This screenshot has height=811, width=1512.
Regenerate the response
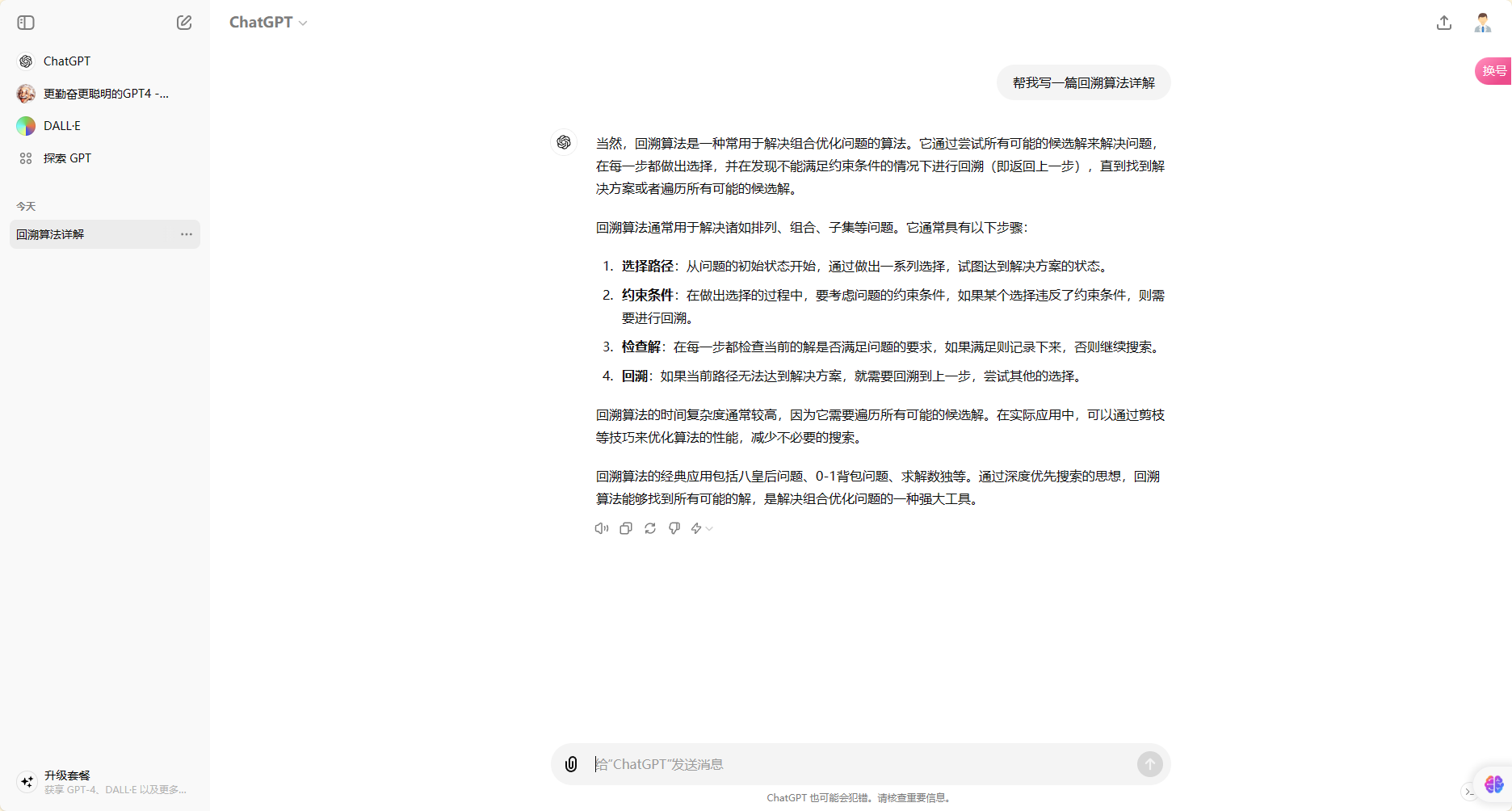pos(650,528)
